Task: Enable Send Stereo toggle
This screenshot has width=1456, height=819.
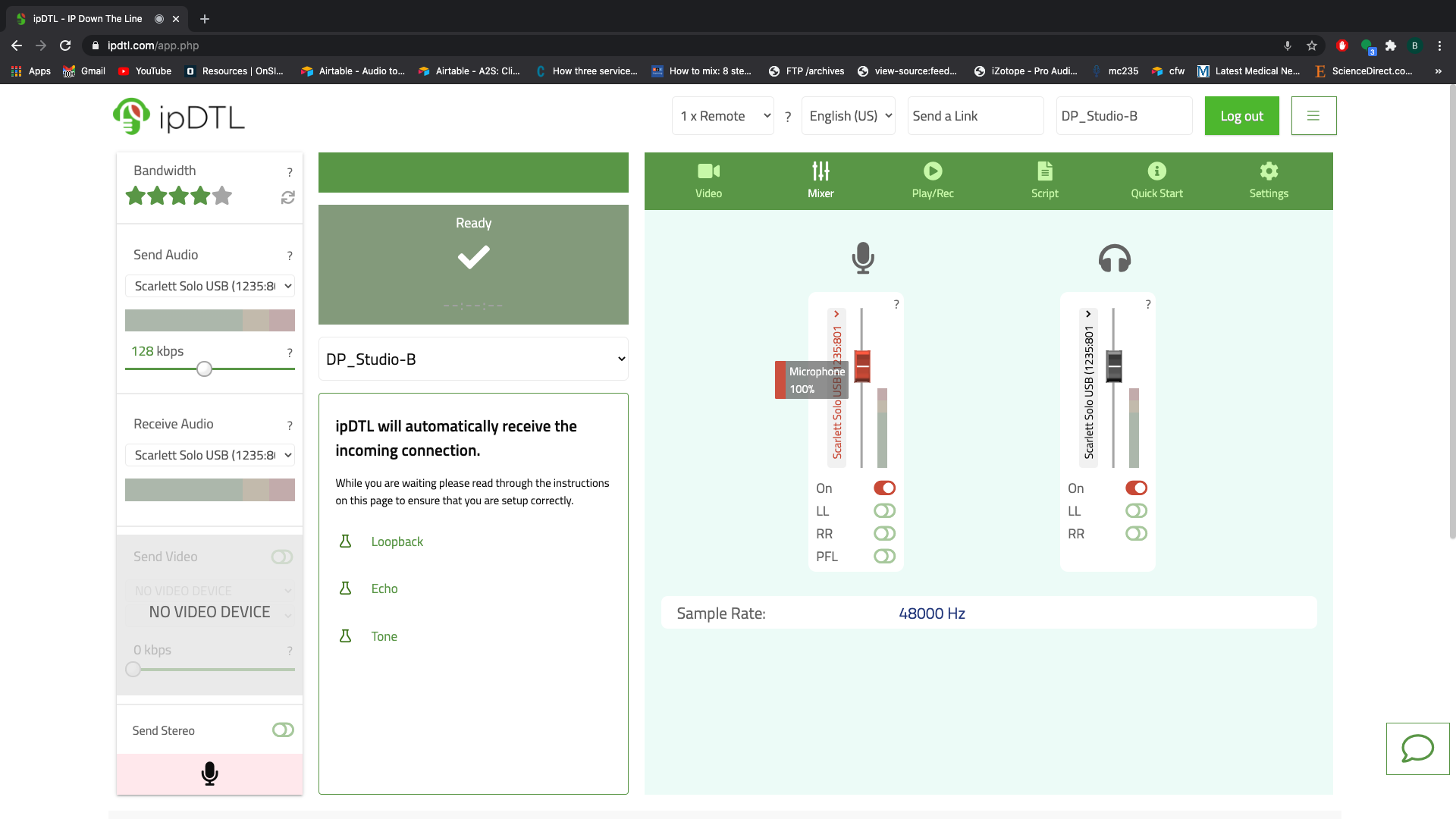Action: pyautogui.click(x=283, y=729)
